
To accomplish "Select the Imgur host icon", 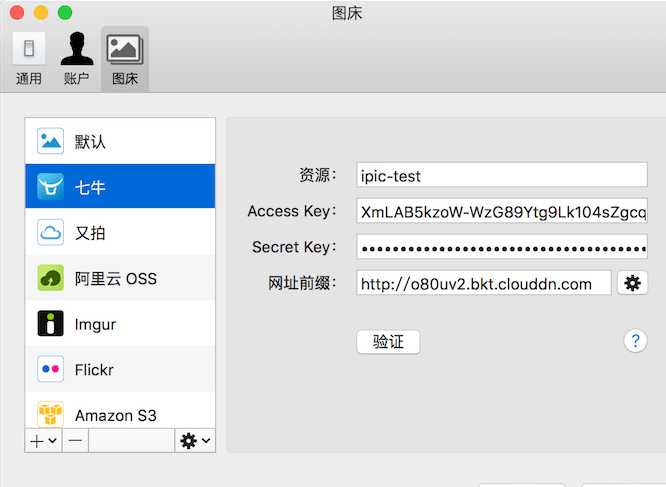I will click(x=51, y=324).
